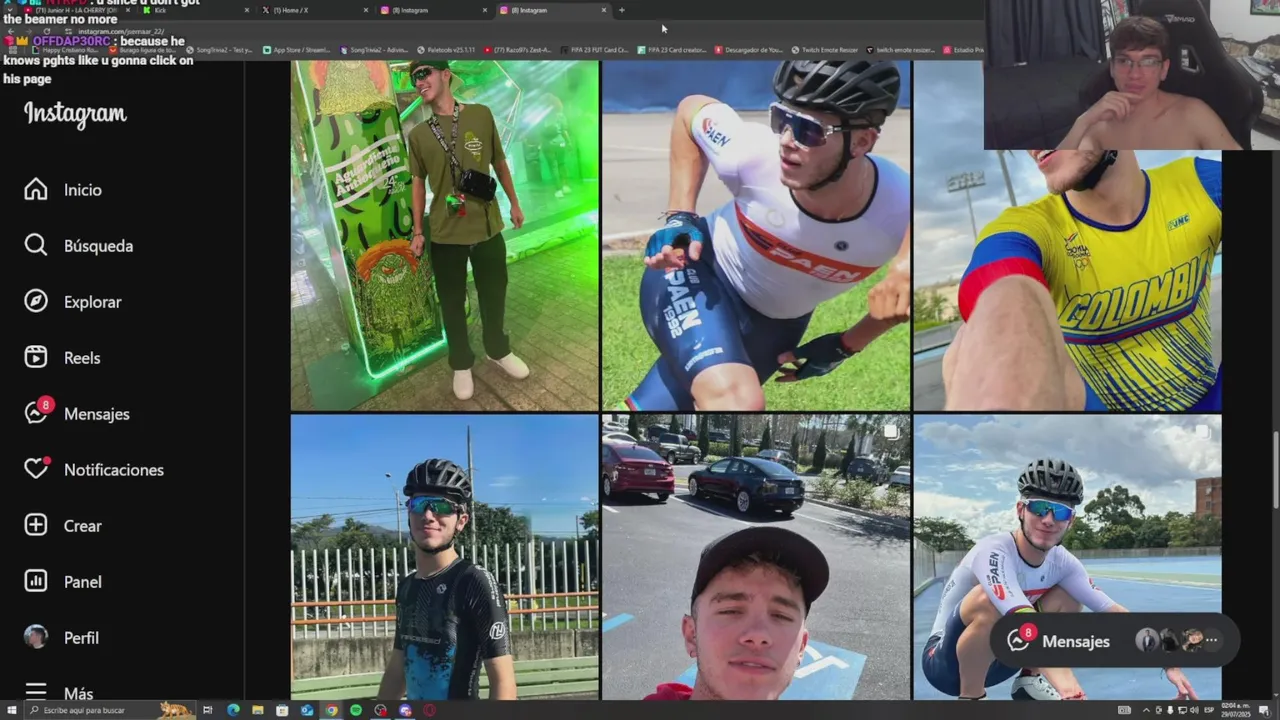Launch Microsoft Edge from taskbar
The width and height of the screenshot is (1280, 720).
(x=233, y=710)
